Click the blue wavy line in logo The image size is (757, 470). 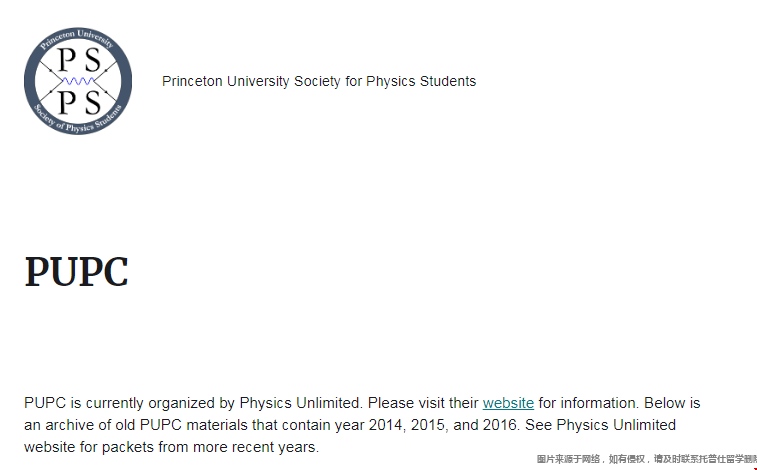(x=78, y=81)
